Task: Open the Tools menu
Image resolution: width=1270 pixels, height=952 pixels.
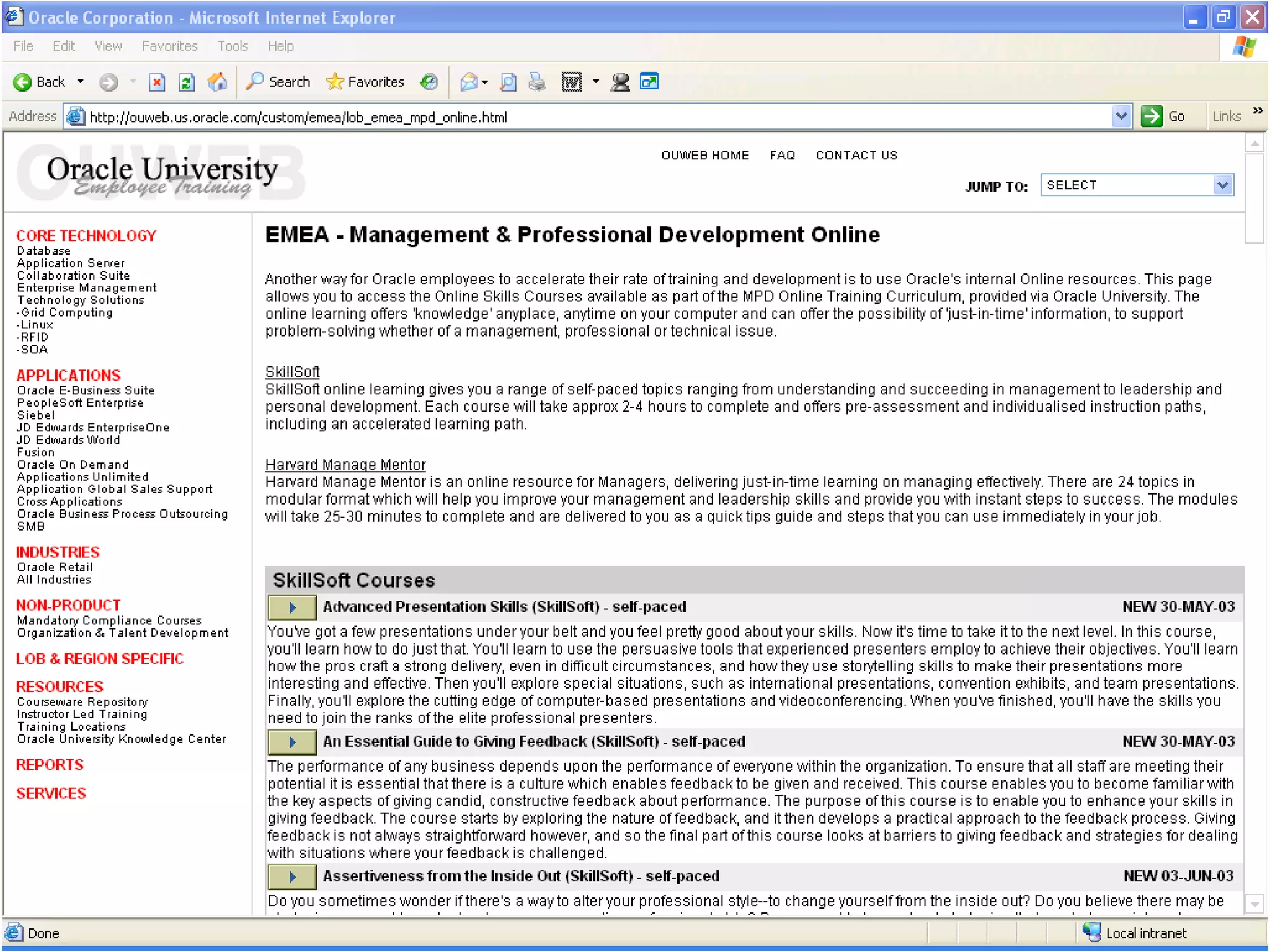Action: coord(233,46)
